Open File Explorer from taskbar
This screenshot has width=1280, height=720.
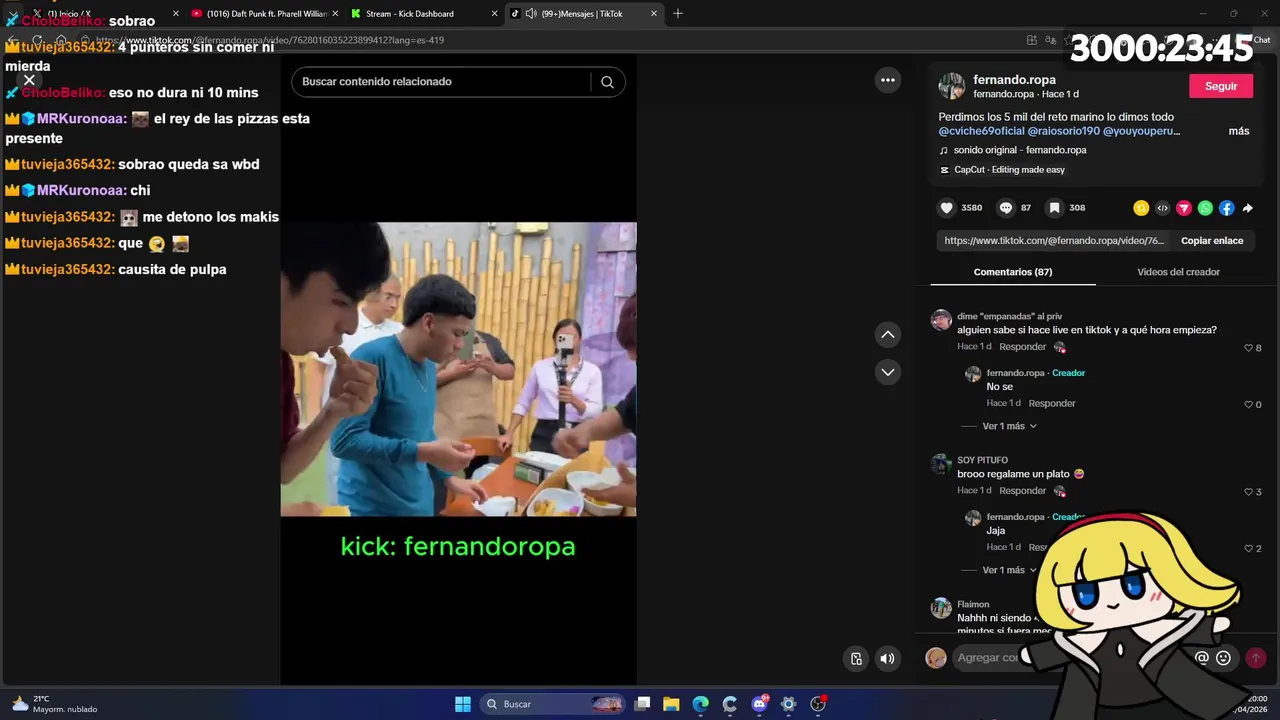[671, 704]
